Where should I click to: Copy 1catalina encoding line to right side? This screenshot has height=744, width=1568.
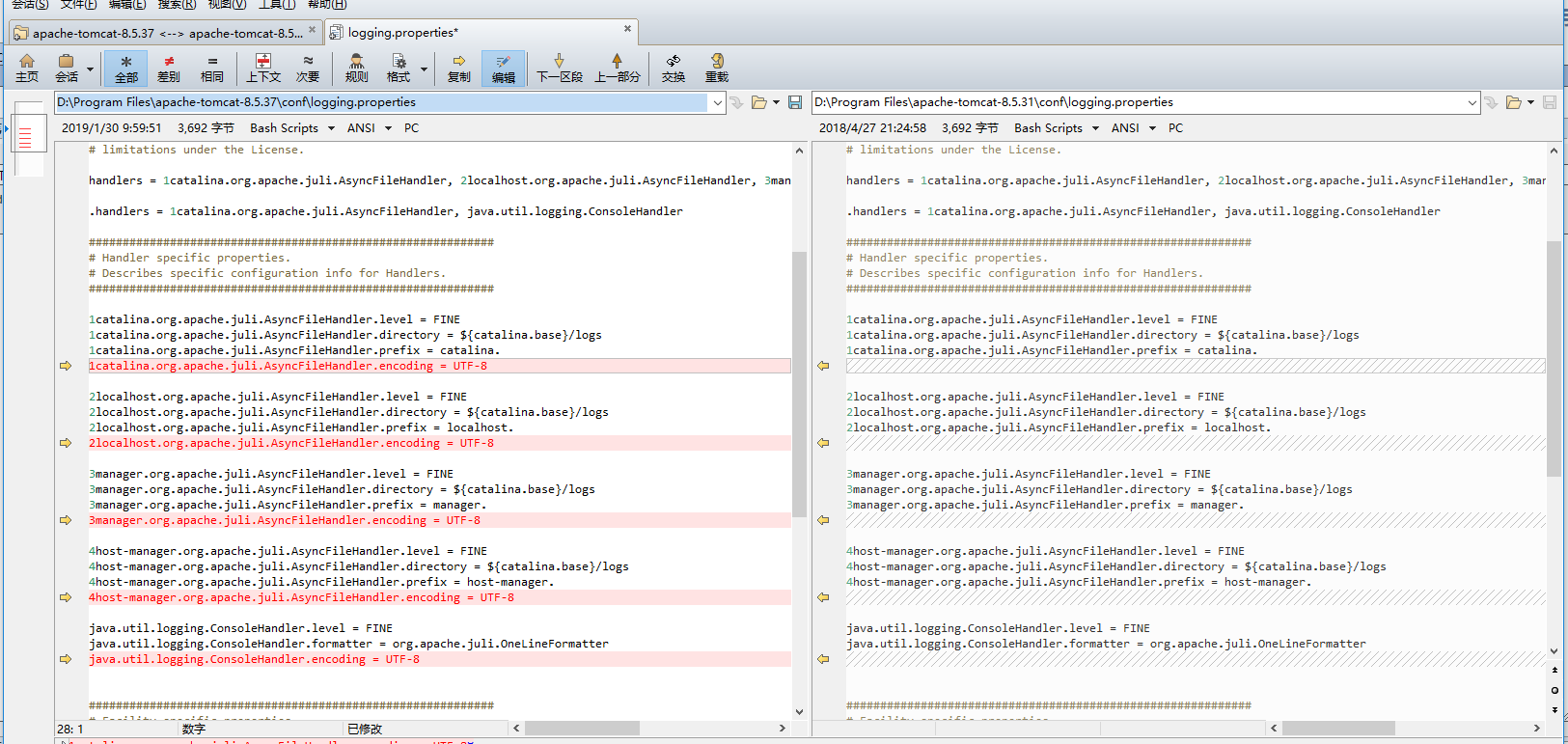(66, 366)
